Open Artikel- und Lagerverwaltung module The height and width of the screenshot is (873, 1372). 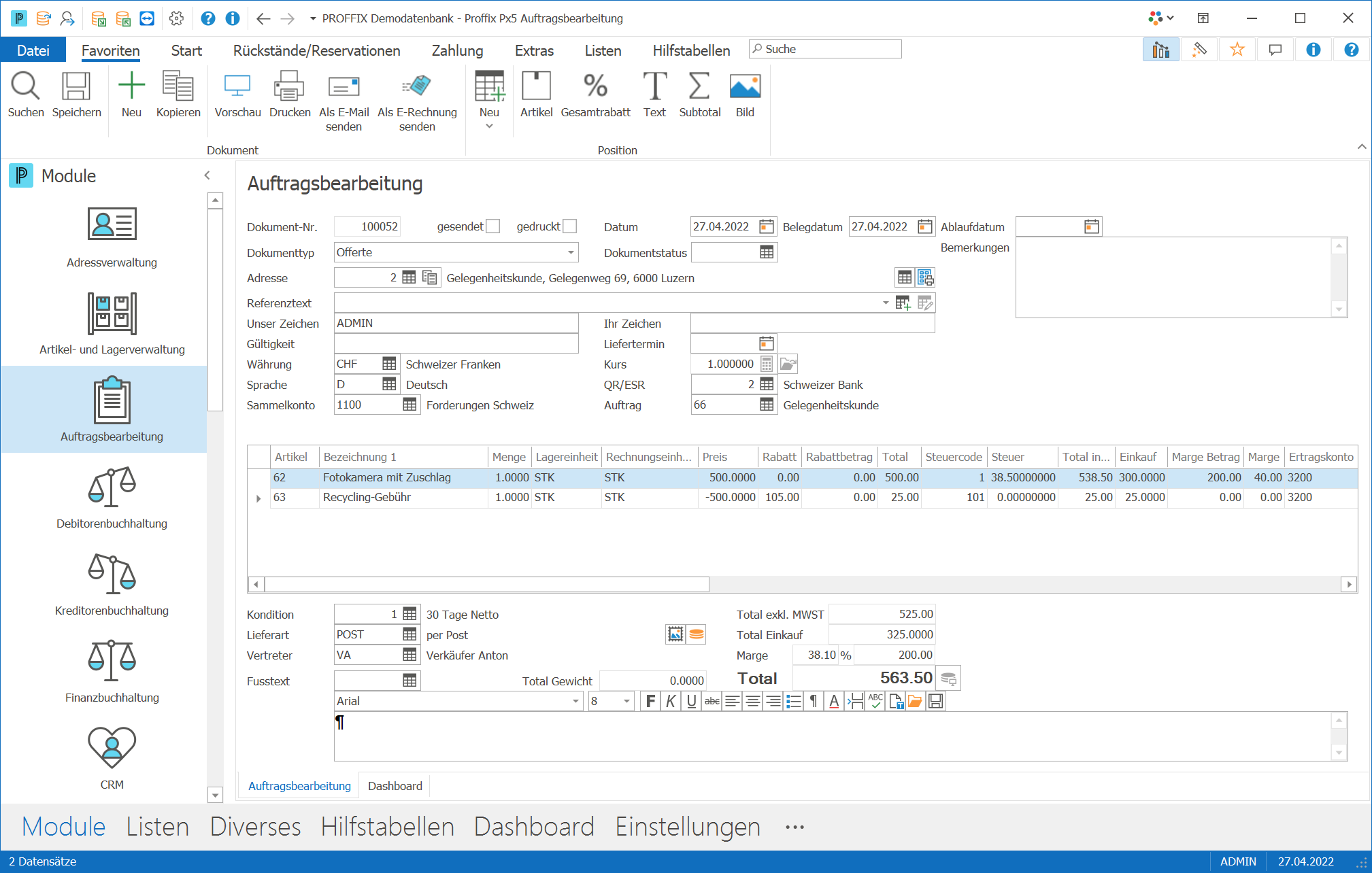coord(112,324)
